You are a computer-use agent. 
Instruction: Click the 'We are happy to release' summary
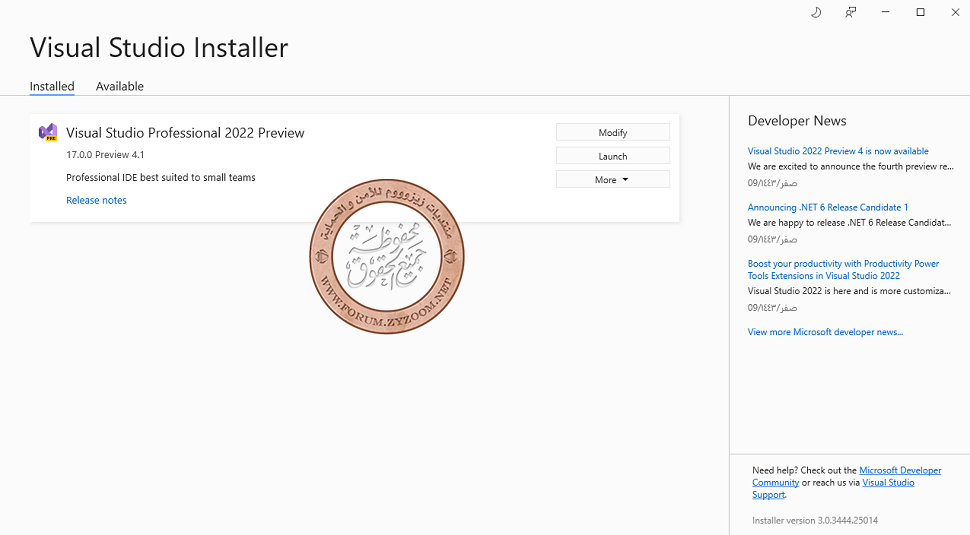point(849,223)
